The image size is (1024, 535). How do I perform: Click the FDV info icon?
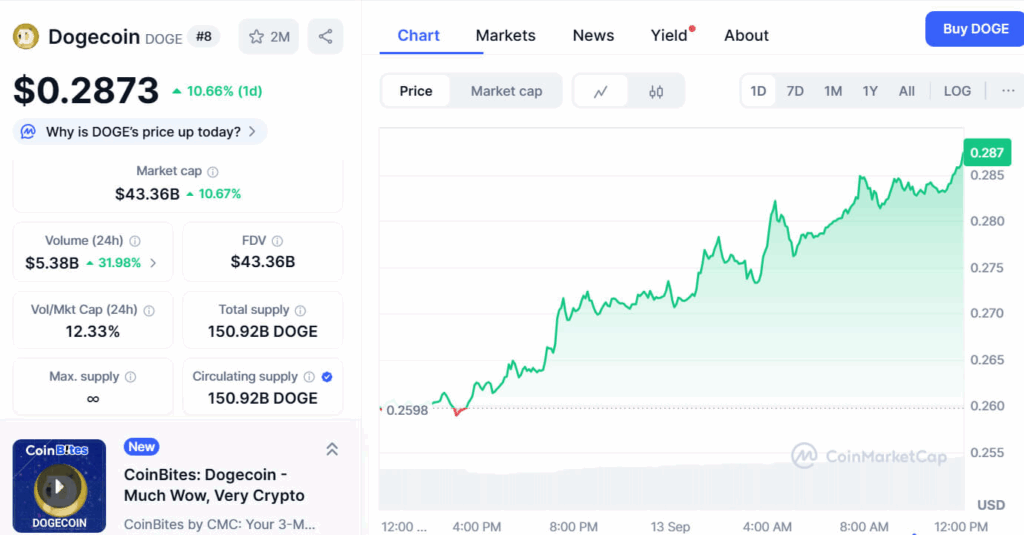(277, 241)
